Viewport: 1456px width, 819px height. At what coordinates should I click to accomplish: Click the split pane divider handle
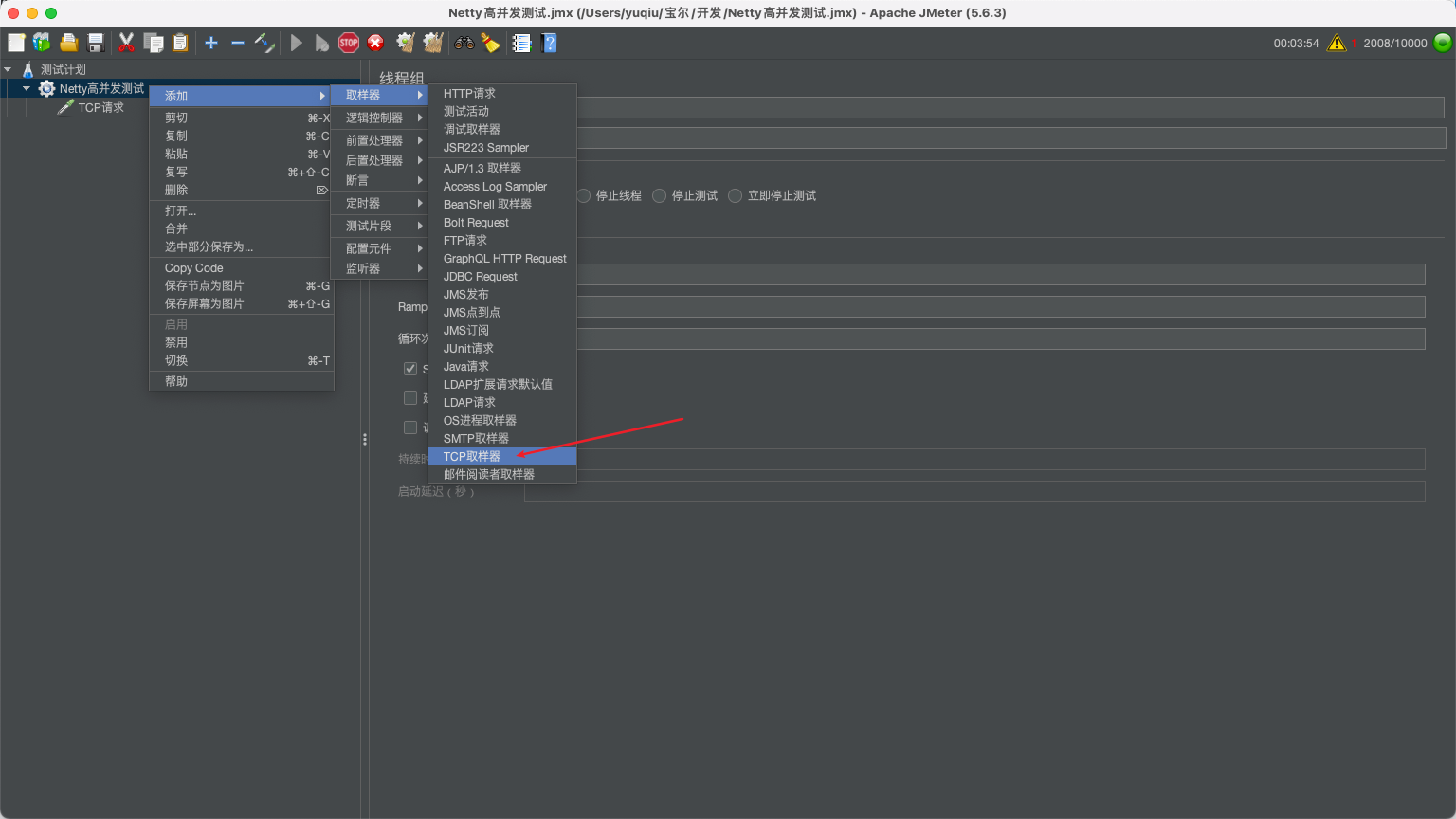(x=365, y=440)
